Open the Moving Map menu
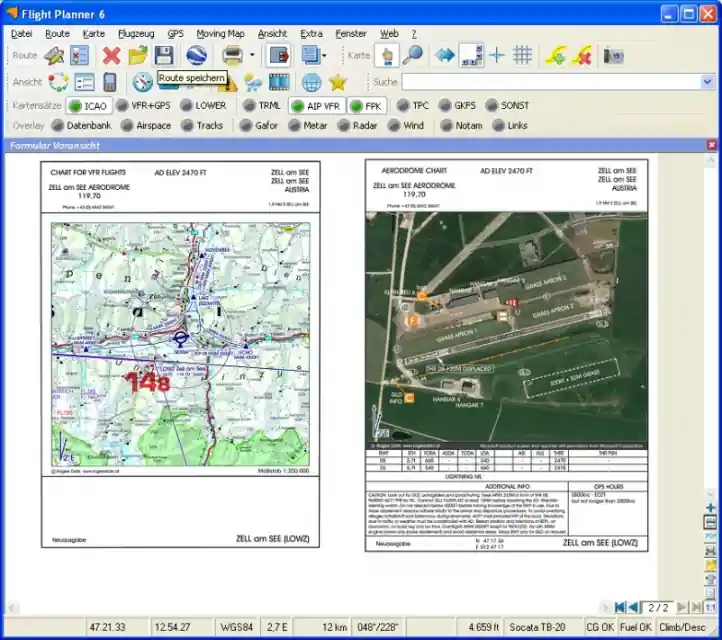The height and width of the screenshot is (640, 722). point(220,34)
